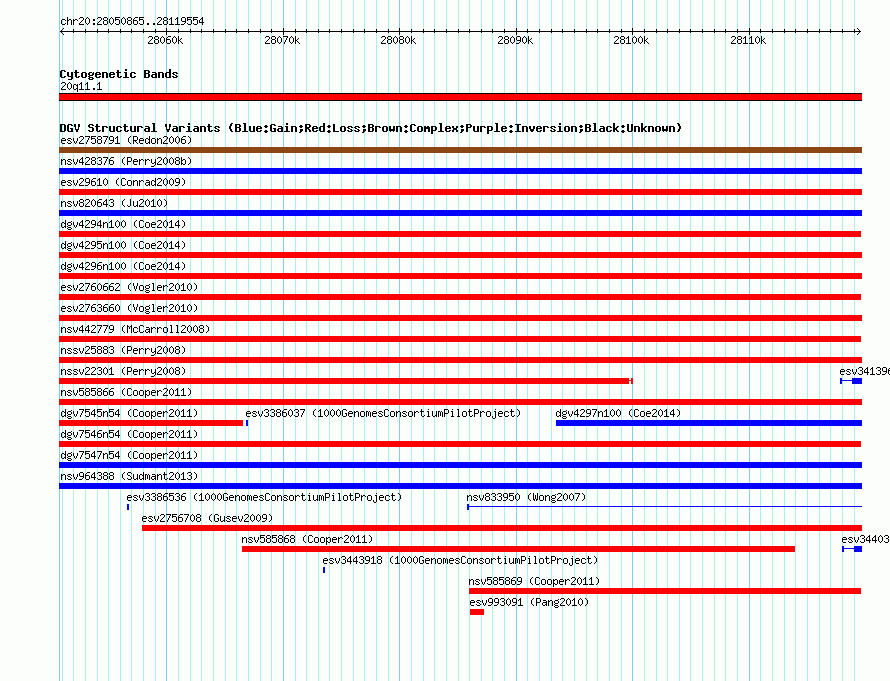The width and height of the screenshot is (890, 681).
Task: Open variant nsv585868 (Cooper2011) label
Action: click(307, 539)
